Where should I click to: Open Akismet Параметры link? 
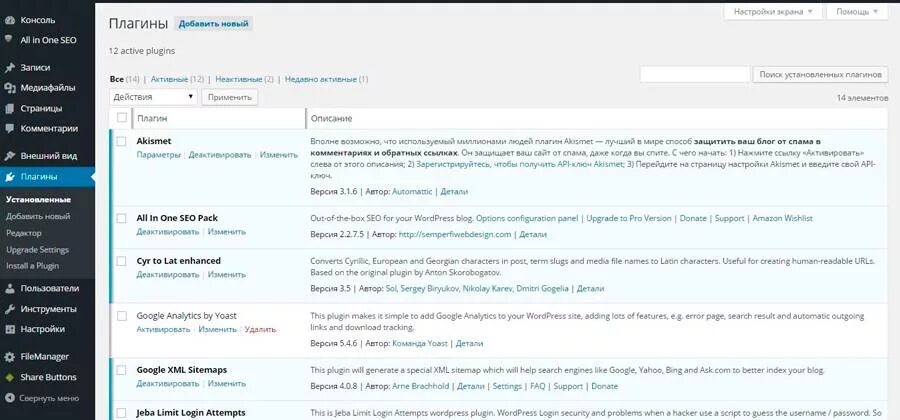tap(158, 155)
